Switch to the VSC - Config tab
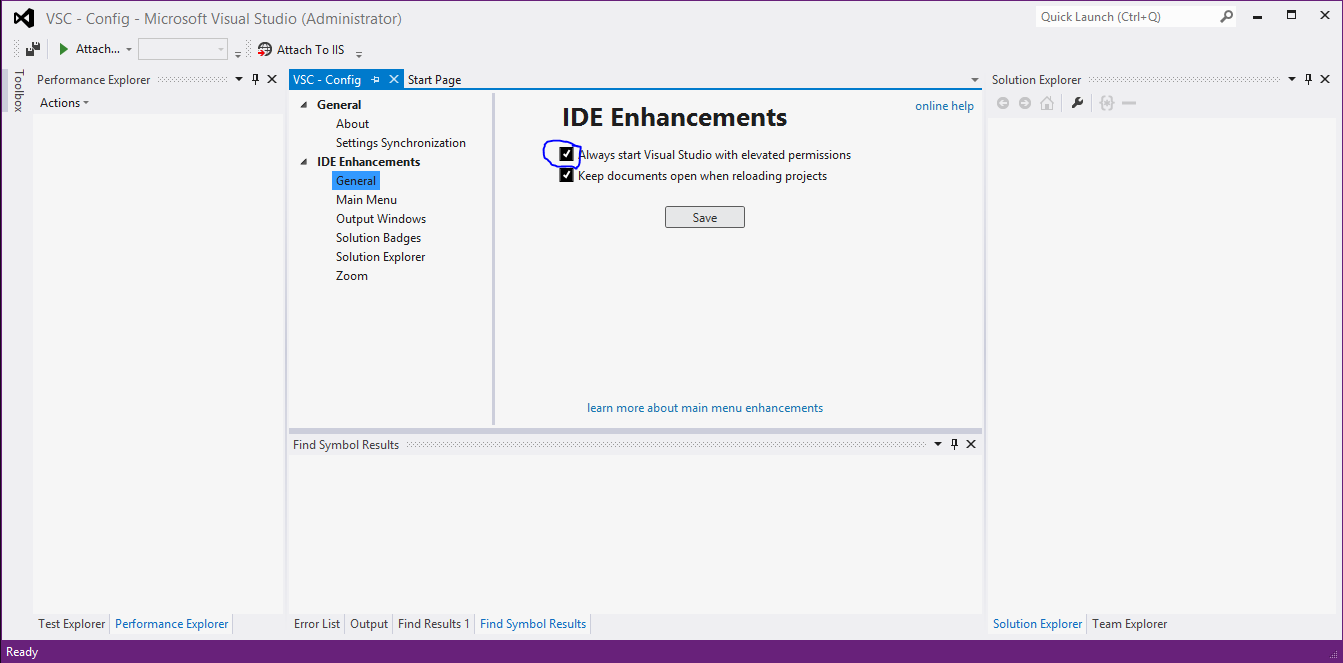Image resolution: width=1343 pixels, height=663 pixels. click(327, 80)
